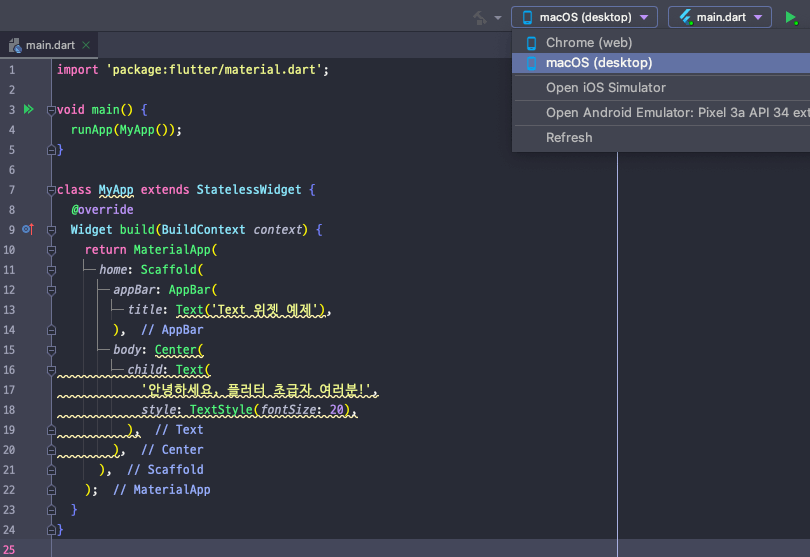
Task: Select Open iOS Simulator
Action: tap(661, 88)
